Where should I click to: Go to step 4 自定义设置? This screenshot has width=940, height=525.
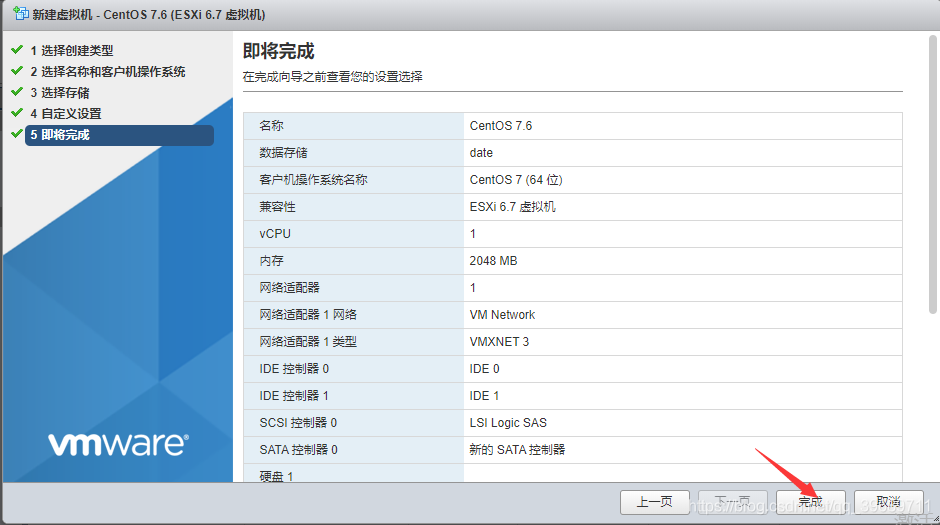66,114
